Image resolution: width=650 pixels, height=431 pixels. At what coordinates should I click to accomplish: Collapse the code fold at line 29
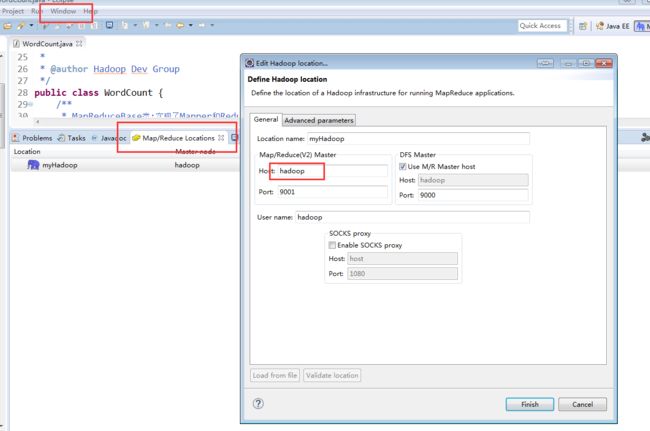tap(30, 104)
